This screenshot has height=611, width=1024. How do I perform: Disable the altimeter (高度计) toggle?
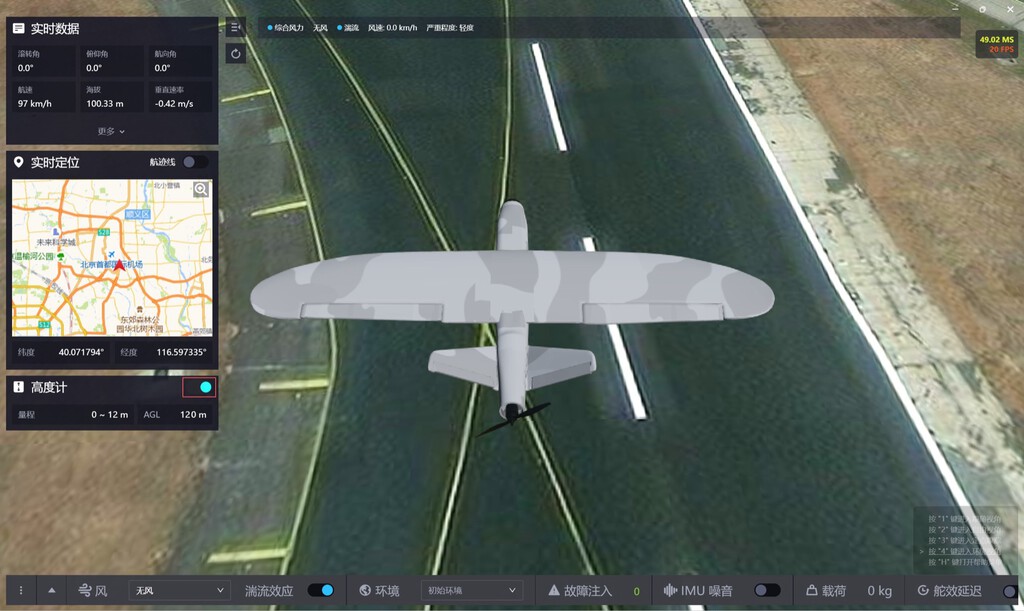(x=200, y=388)
